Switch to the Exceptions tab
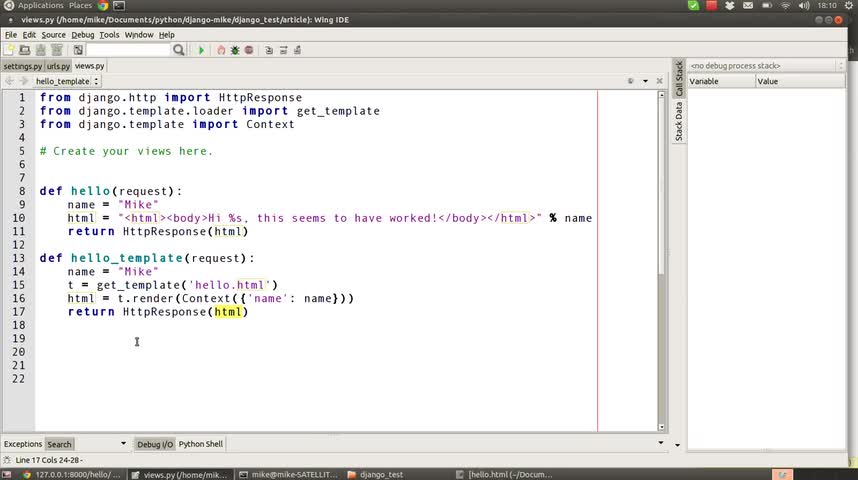The width and height of the screenshot is (858, 480). [22, 444]
